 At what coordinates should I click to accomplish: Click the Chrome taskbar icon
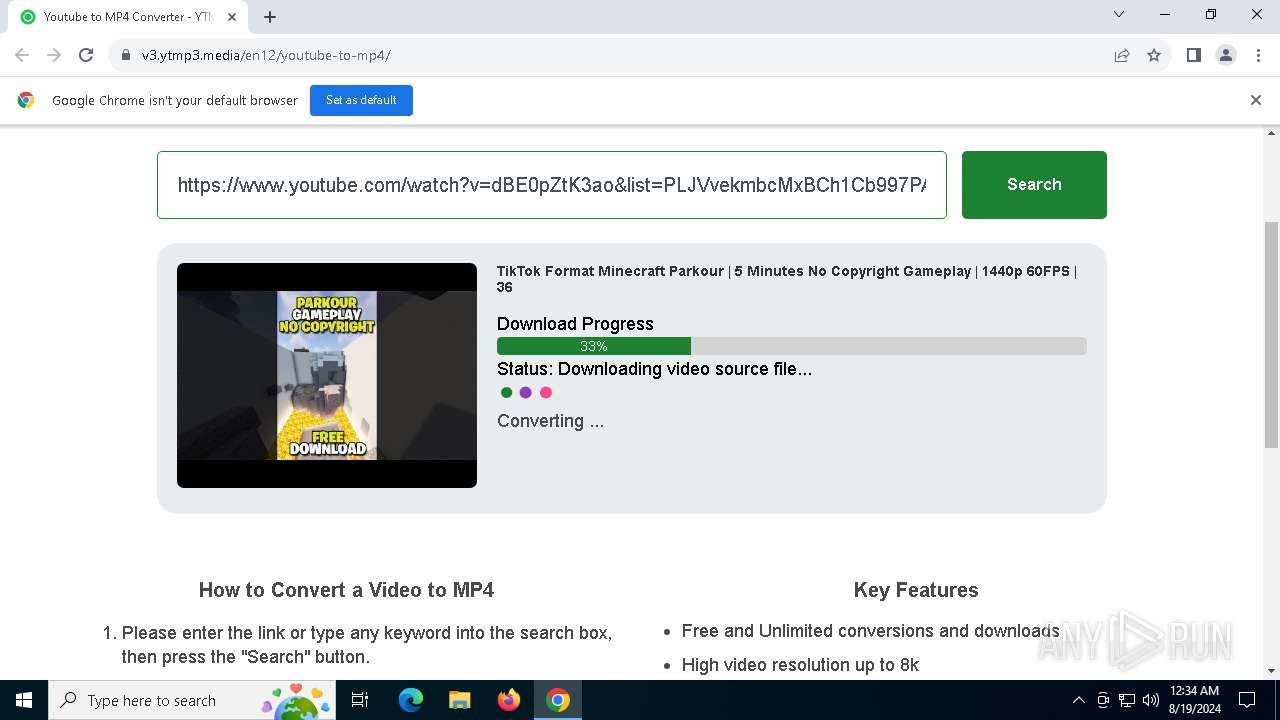coord(558,700)
